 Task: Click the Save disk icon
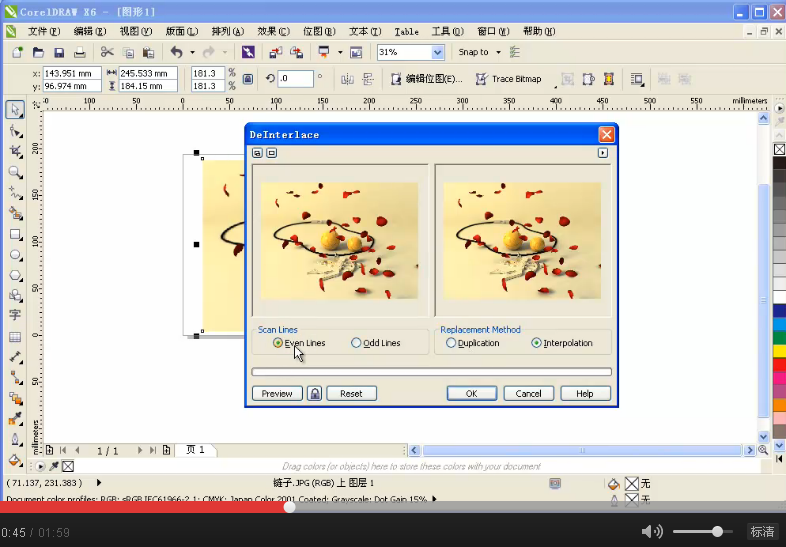(x=59, y=52)
